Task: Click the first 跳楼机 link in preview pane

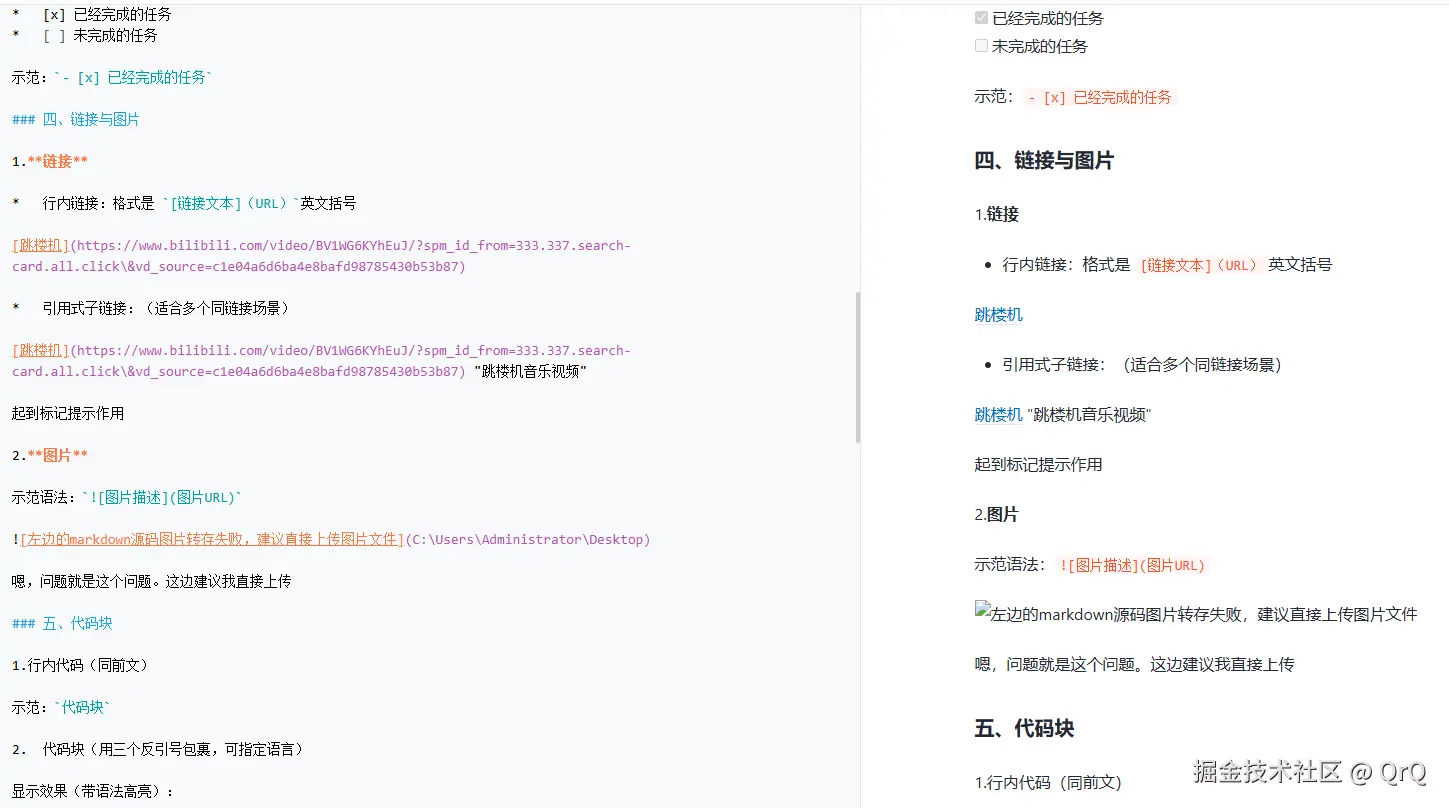Action: pyautogui.click(x=997, y=314)
